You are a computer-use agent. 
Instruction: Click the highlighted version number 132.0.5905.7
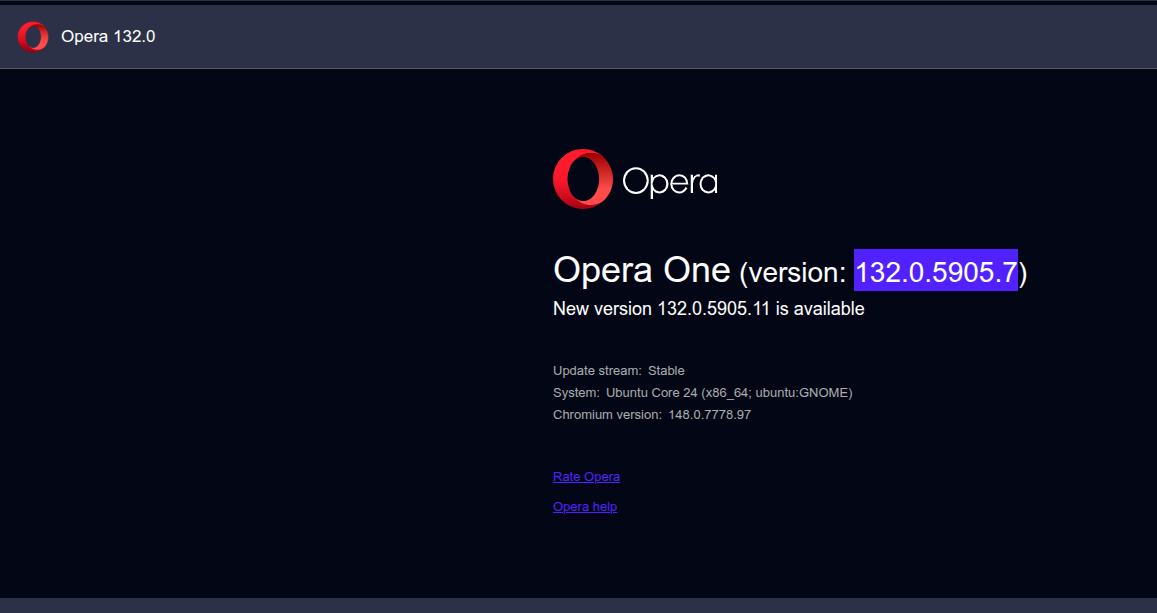936,271
